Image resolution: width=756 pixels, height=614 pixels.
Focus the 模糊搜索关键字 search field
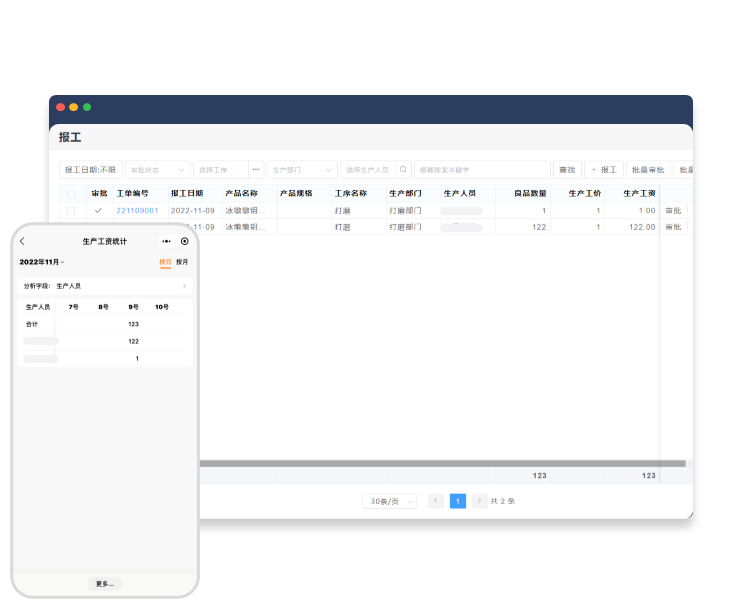tap(482, 170)
